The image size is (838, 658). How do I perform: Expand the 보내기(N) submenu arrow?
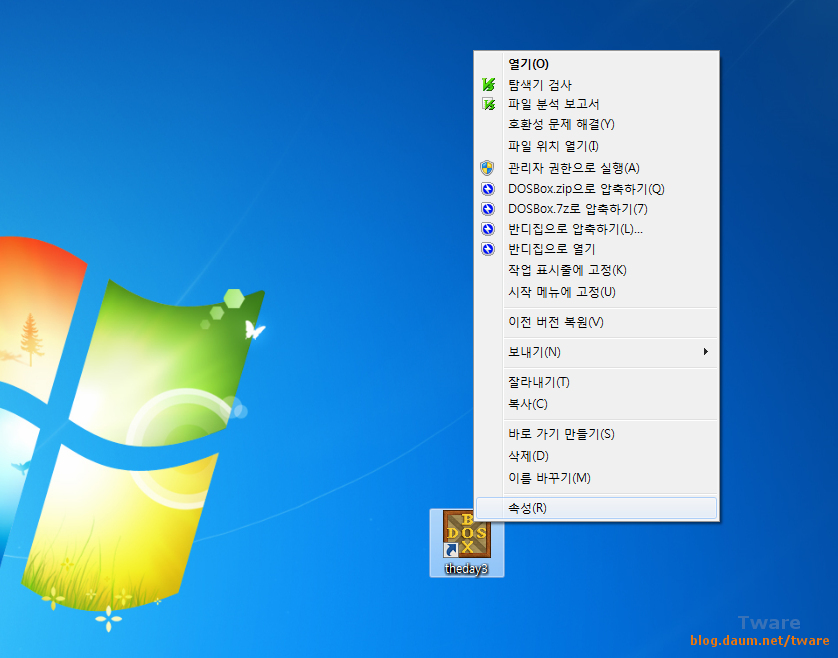point(705,352)
